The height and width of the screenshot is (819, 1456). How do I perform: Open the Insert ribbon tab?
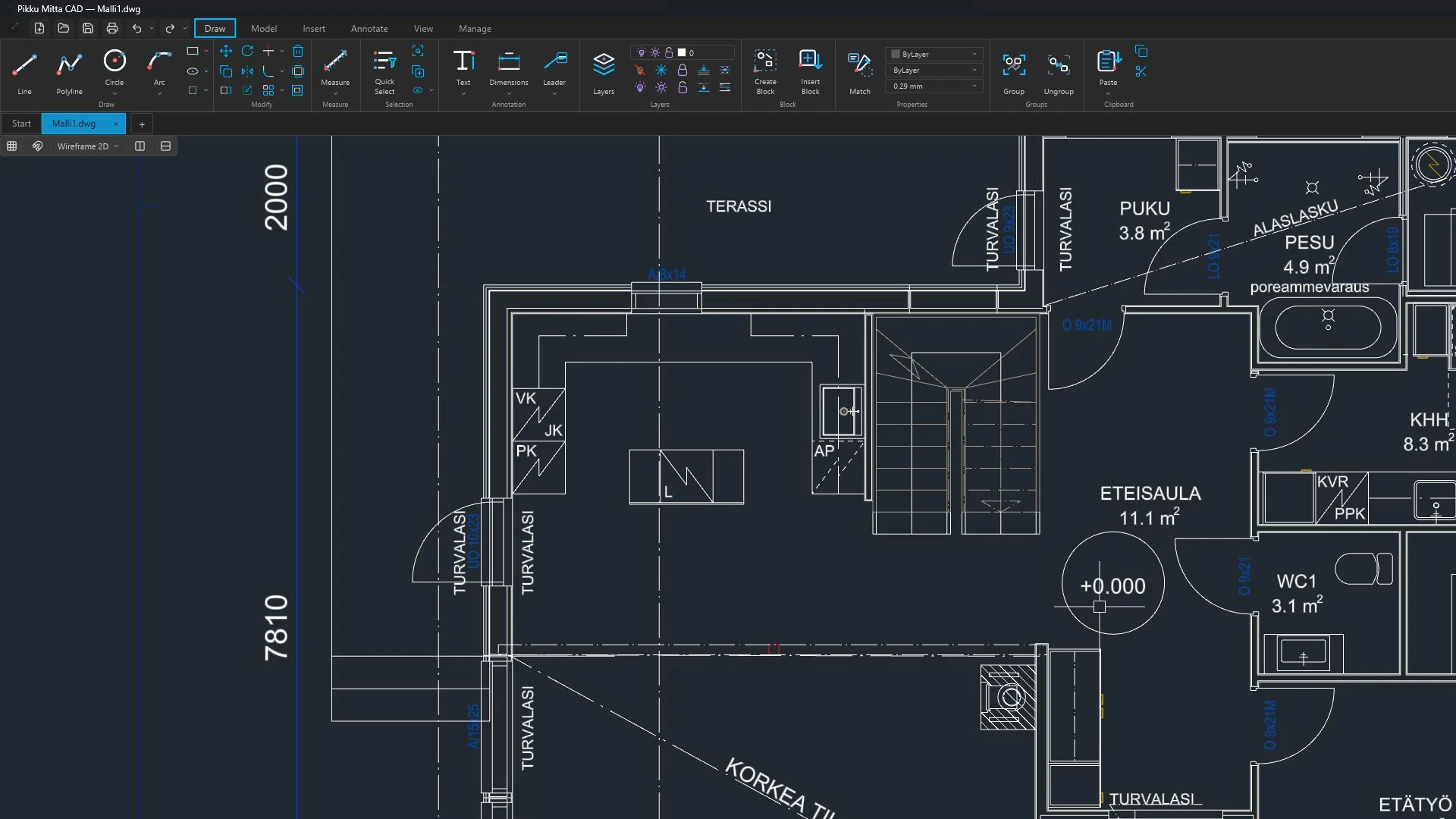tap(314, 28)
